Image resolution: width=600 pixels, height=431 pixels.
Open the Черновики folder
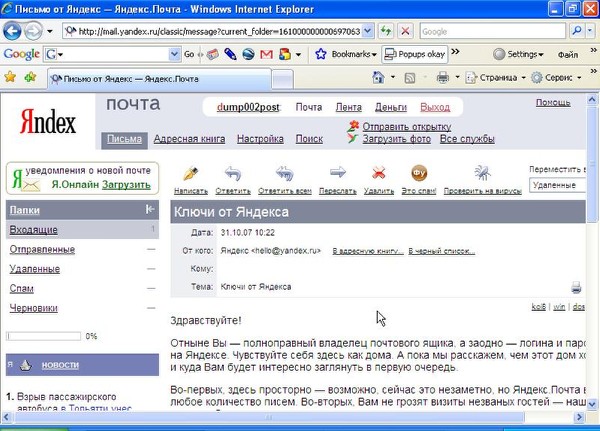(34, 308)
